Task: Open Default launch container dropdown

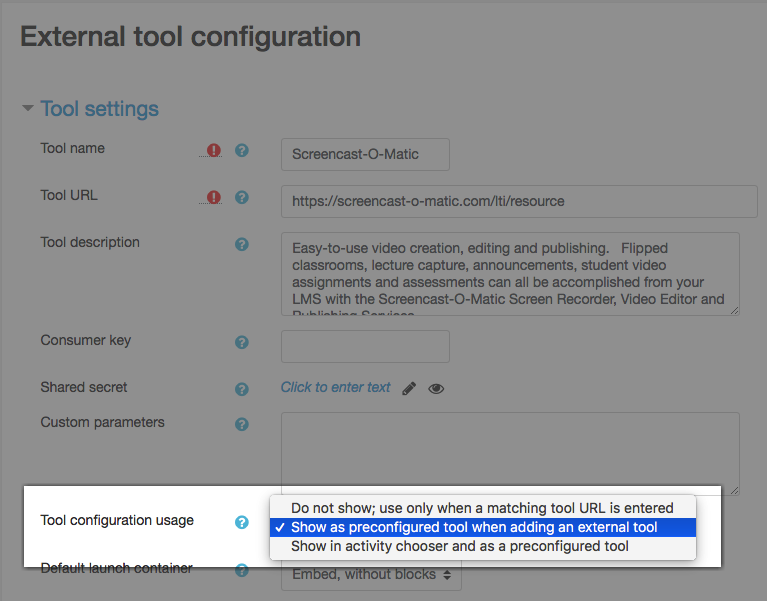Action: (371, 574)
